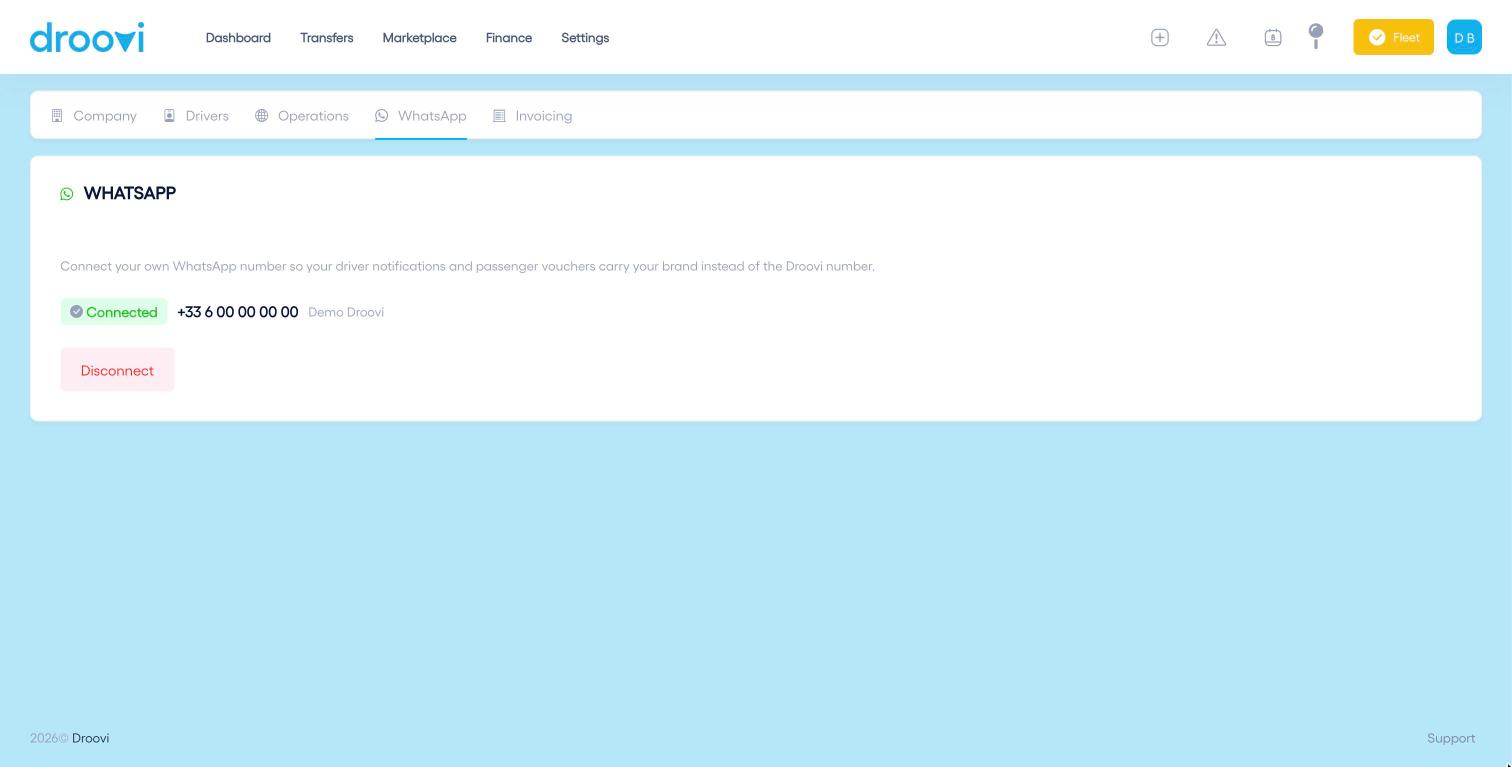The height and width of the screenshot is (767, 1512).
Task: Switch to the Invoicing tab
Action: point(533,116)
